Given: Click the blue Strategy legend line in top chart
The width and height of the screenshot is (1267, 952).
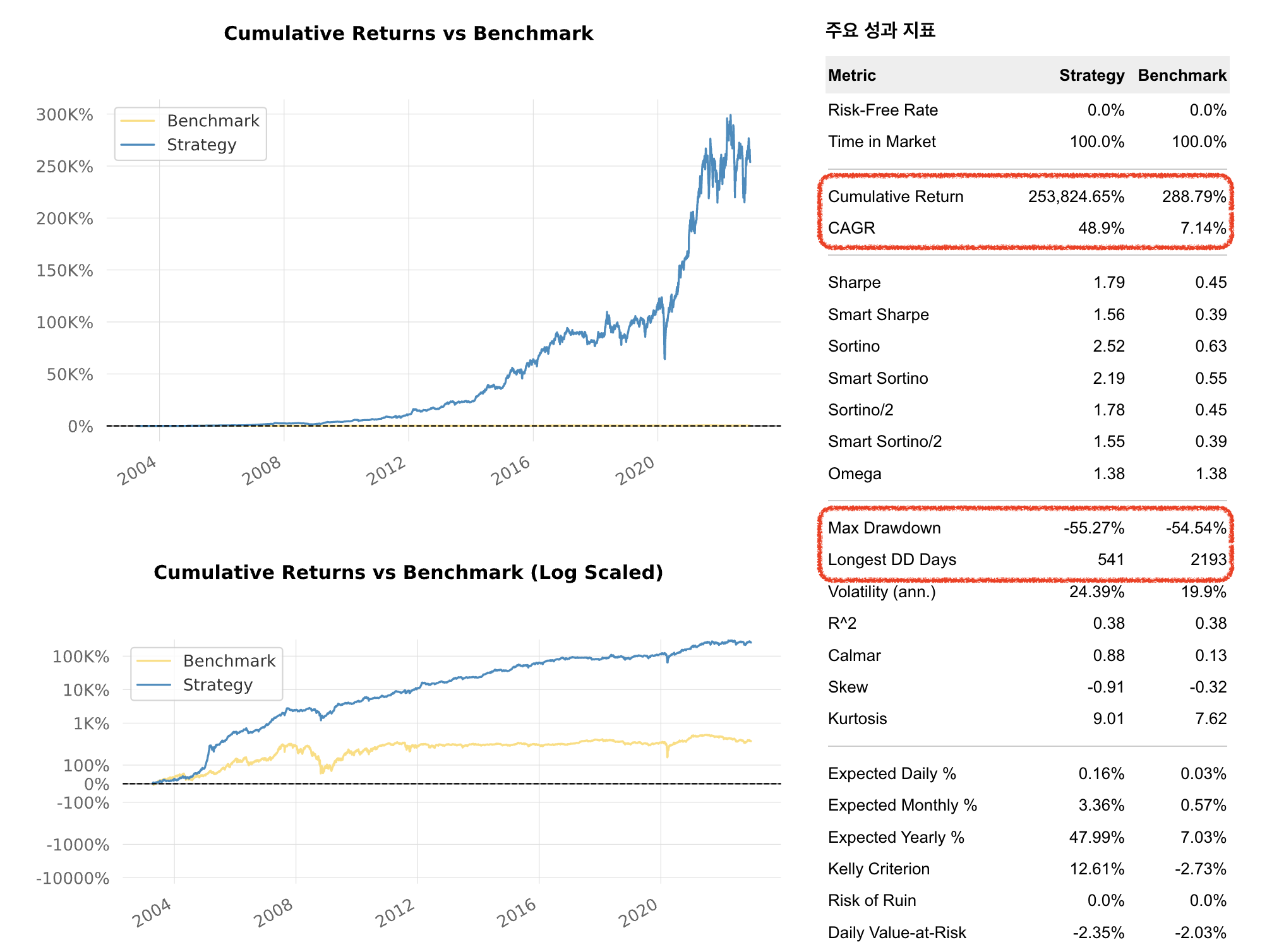Looking at the screenshot, I should (137, 145).
